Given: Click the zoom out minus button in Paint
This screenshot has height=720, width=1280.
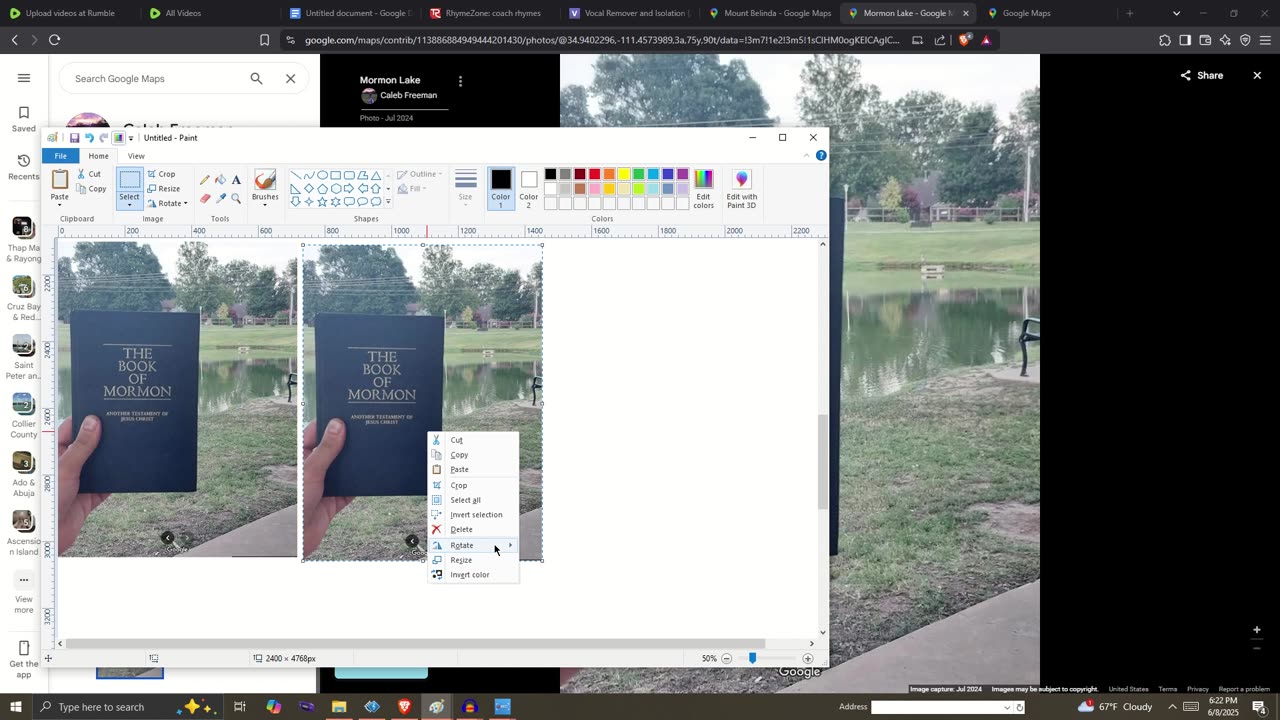Looking at the screenshot, I should [727, 659].
